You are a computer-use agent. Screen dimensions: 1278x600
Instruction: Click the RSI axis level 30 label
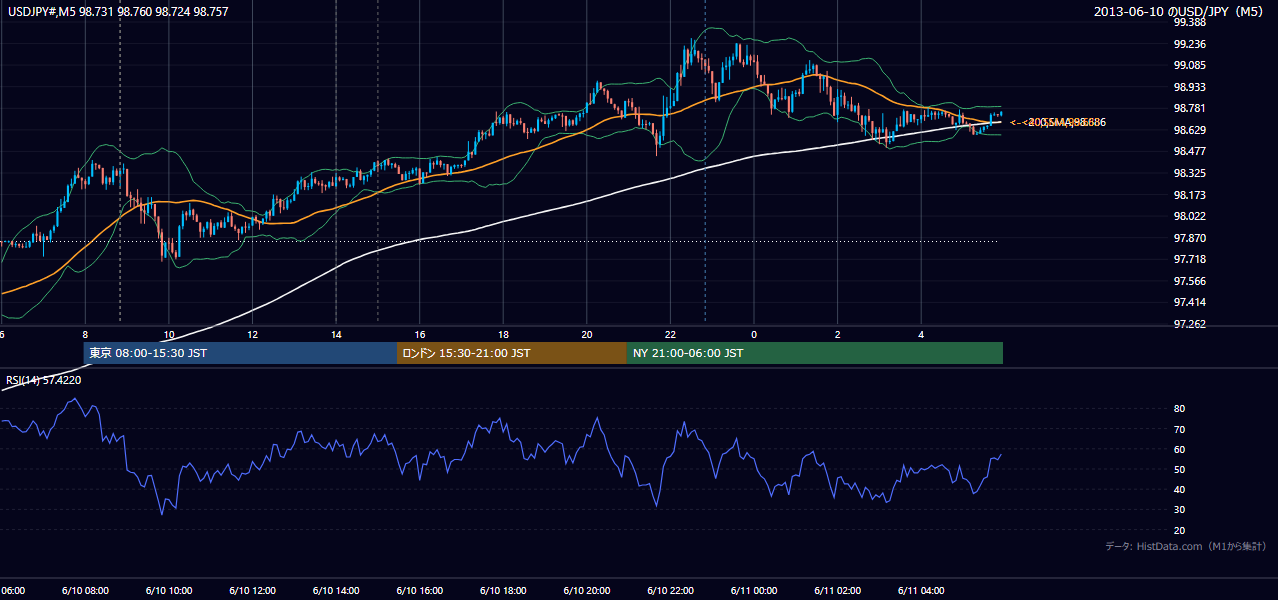pos(1179,510)
